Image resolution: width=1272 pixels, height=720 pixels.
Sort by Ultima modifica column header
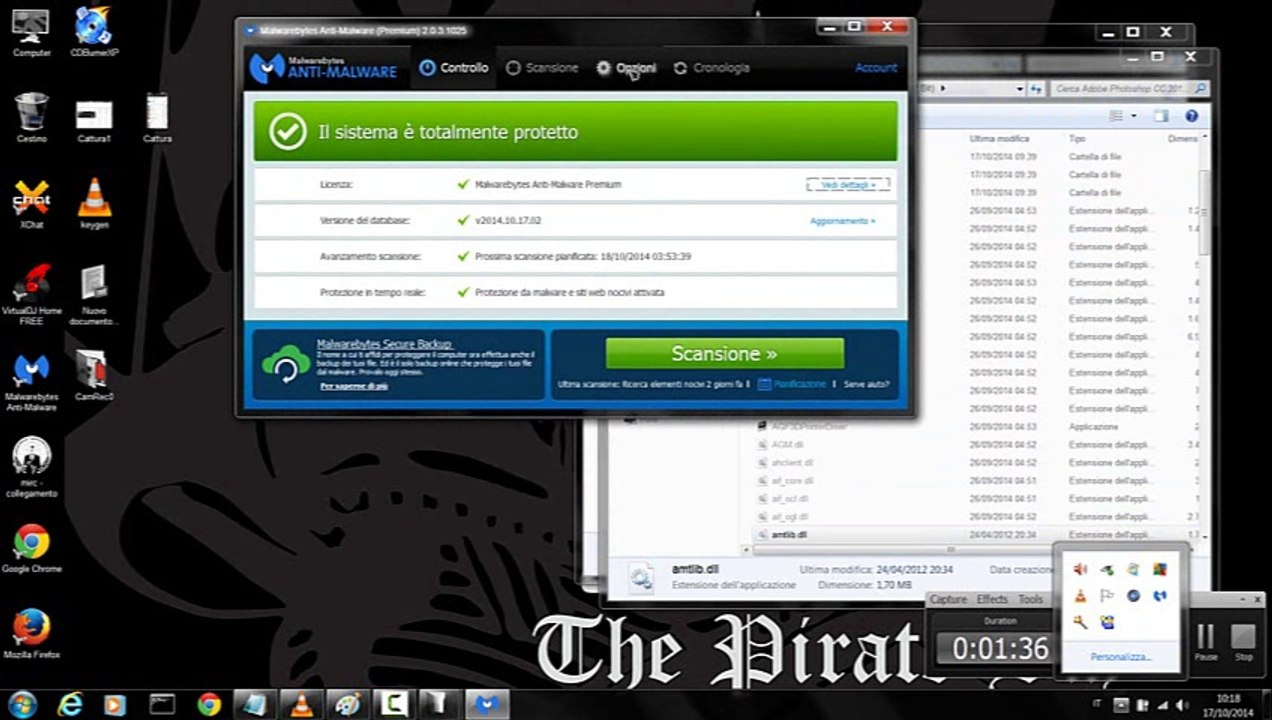tap(1001, 139)
